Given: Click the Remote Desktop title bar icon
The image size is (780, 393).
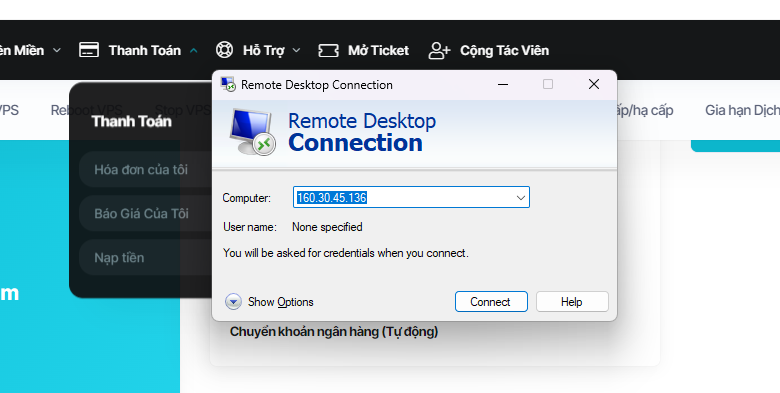Looking at the screenshot, I should pyautogui.click(x=228, y=84).
